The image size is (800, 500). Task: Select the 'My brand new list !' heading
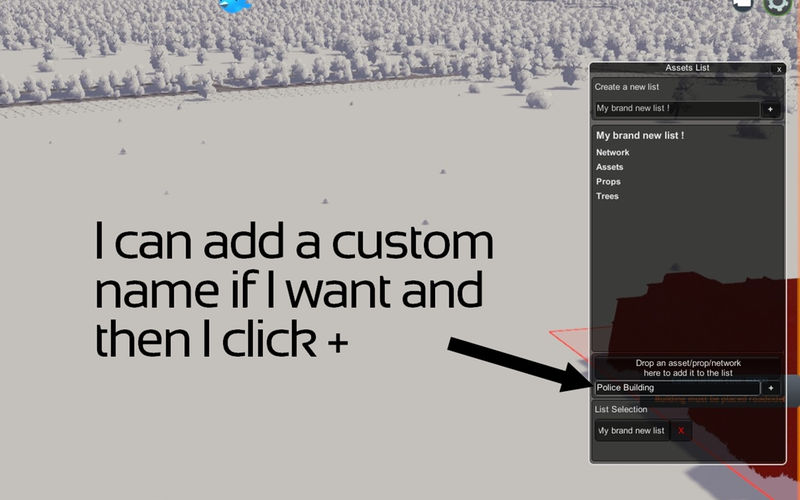639,135
